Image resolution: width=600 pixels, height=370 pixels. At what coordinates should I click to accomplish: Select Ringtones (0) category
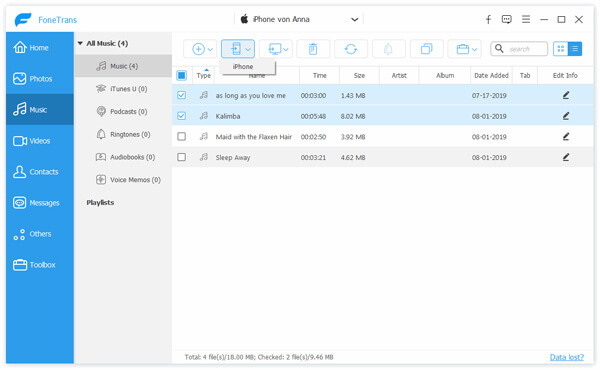[x=123, y=134]
